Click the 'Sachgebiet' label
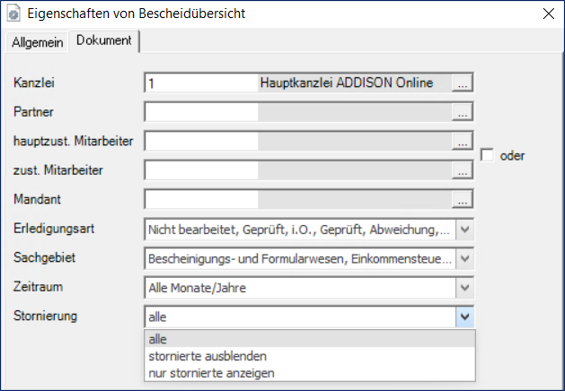Image resolution: width=565 pixels, height=391 pixels. (x=44, y=258)
